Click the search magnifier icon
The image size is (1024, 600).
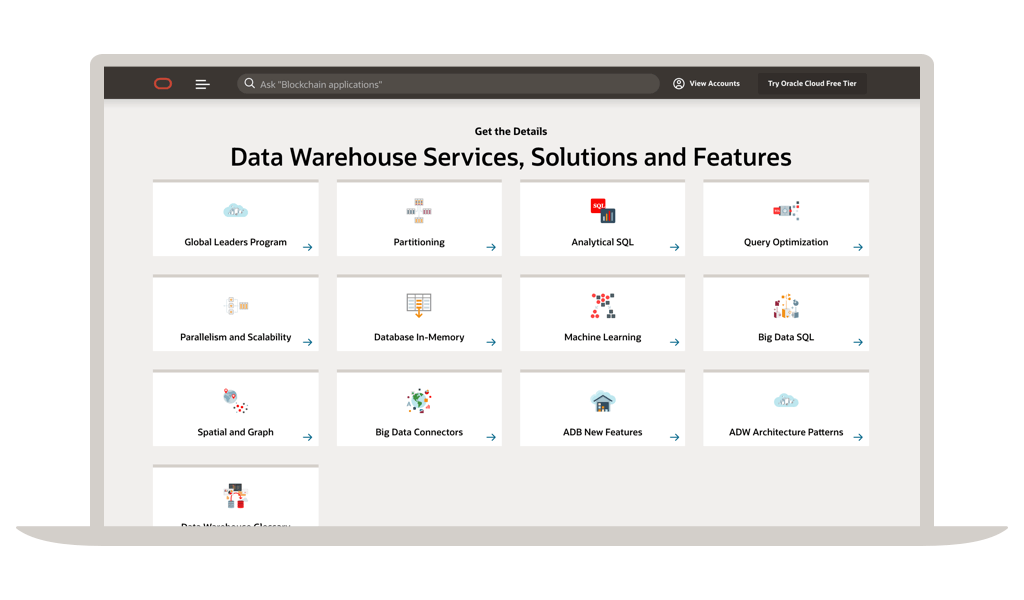point(249,84)
